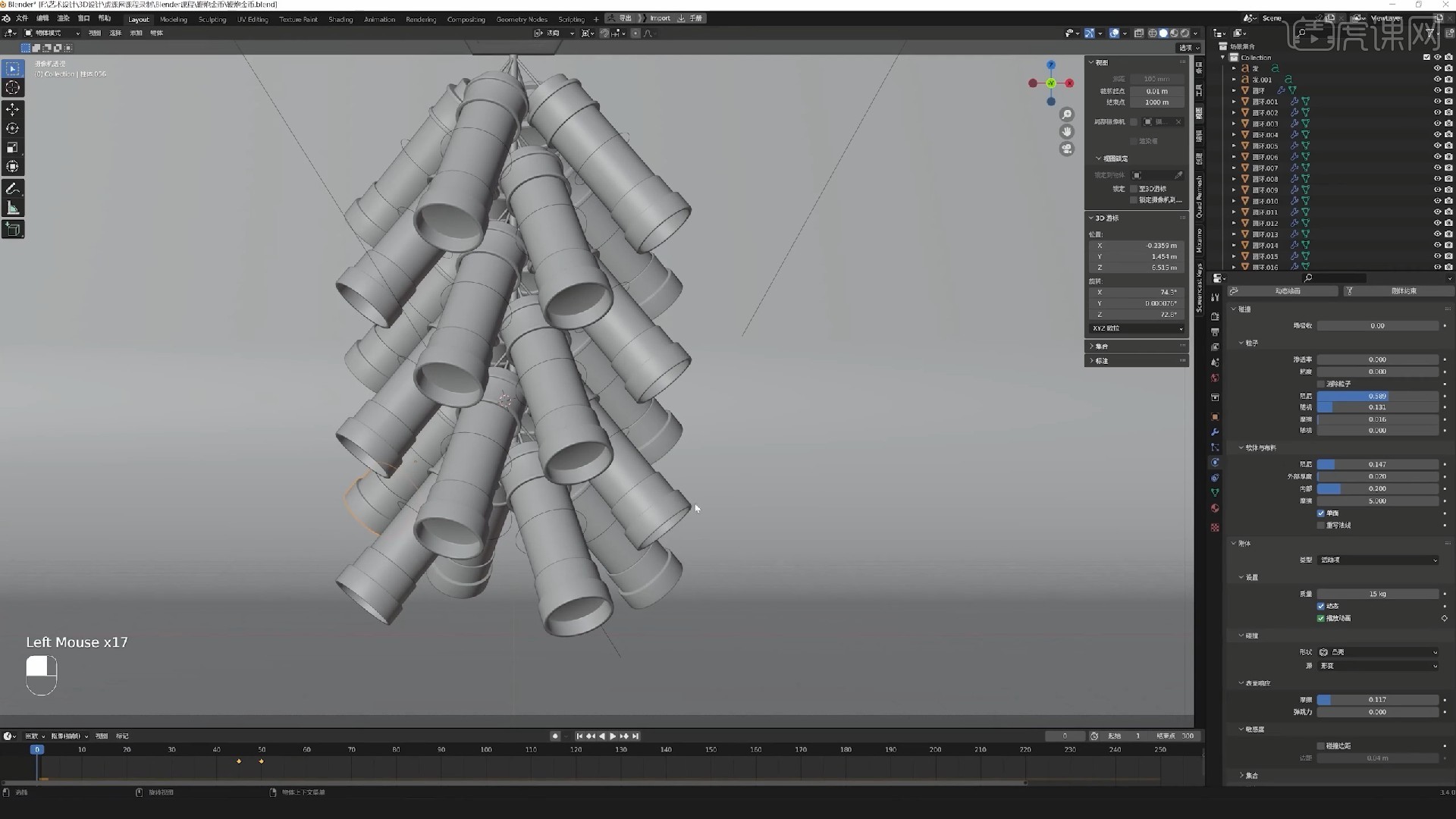Enable the 重写法线 checkbox
This screenshot has height=819, width=1456.
pyautogui.click(x=1321, y=526)
